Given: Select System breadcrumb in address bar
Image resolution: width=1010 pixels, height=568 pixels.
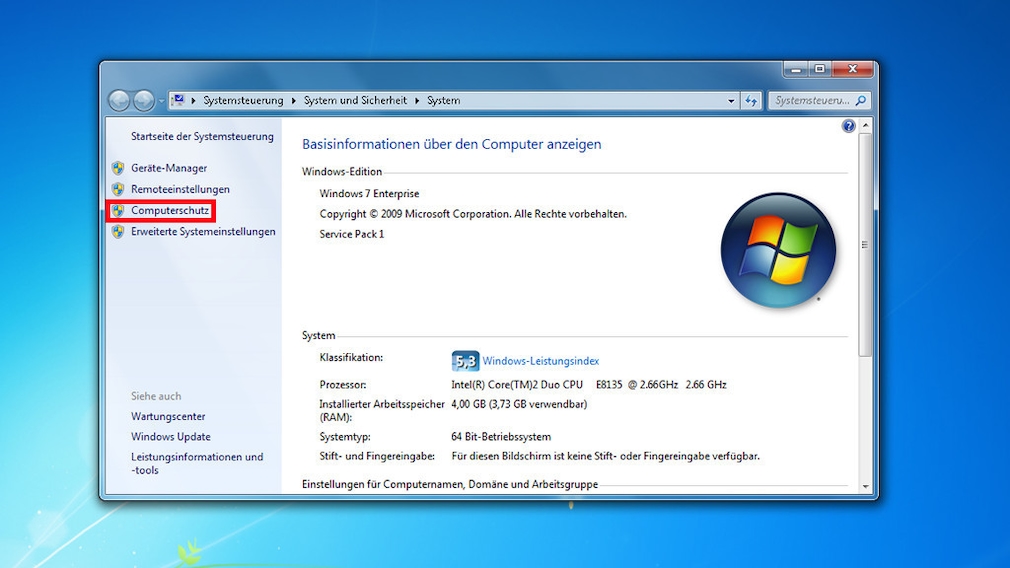Looking at the screenshot, I should coord(444,100).
